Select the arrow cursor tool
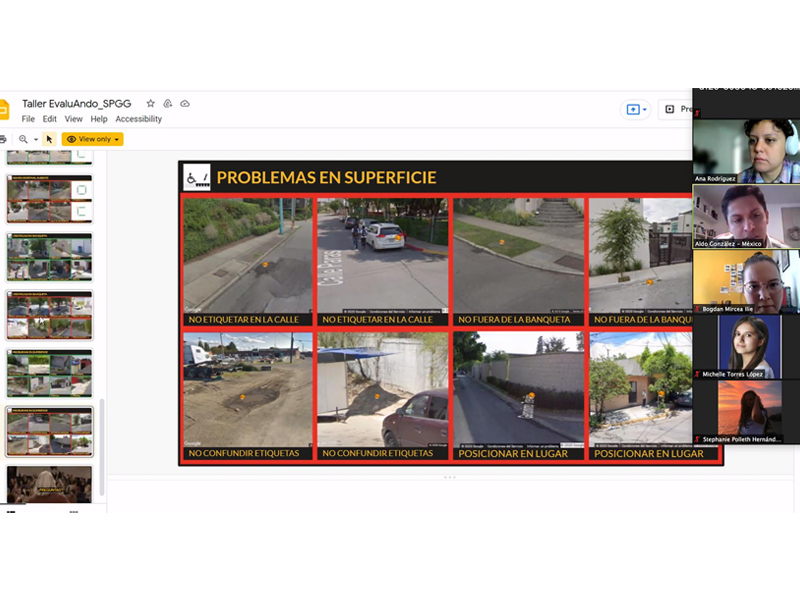The image size is (800, 600). click(49, 139)
